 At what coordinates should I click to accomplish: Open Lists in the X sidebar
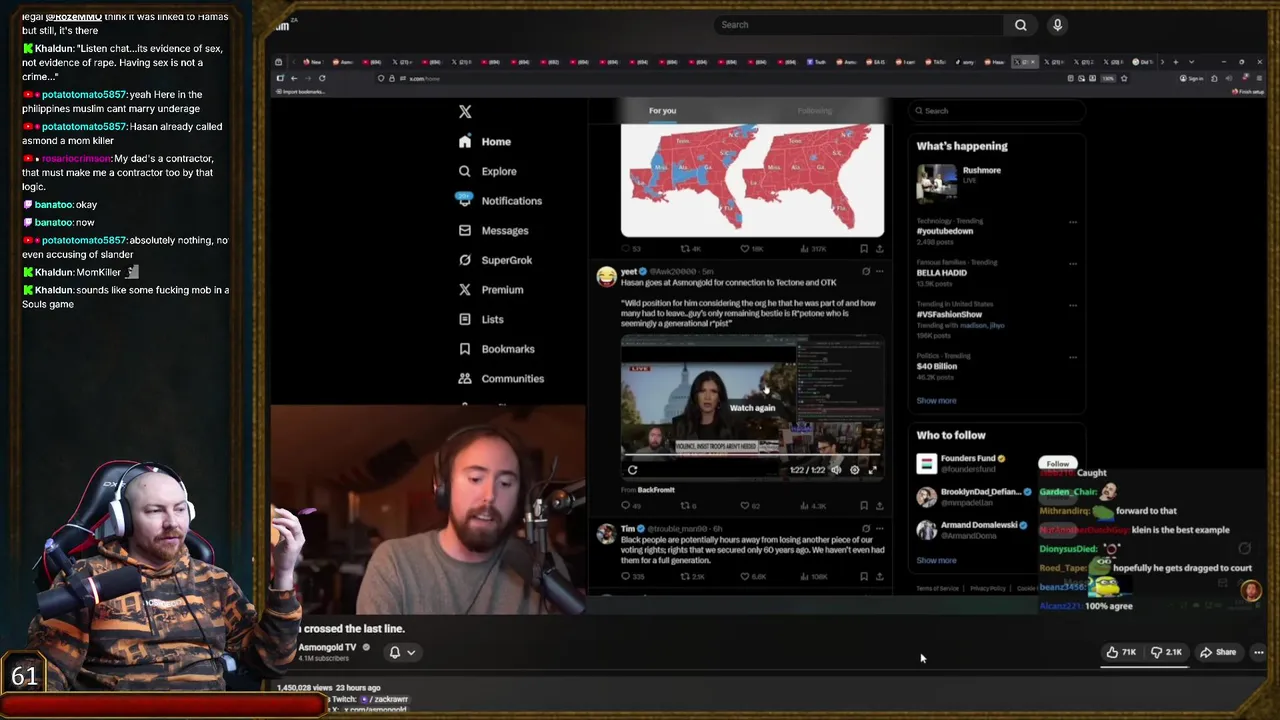[x=480, y=319]
